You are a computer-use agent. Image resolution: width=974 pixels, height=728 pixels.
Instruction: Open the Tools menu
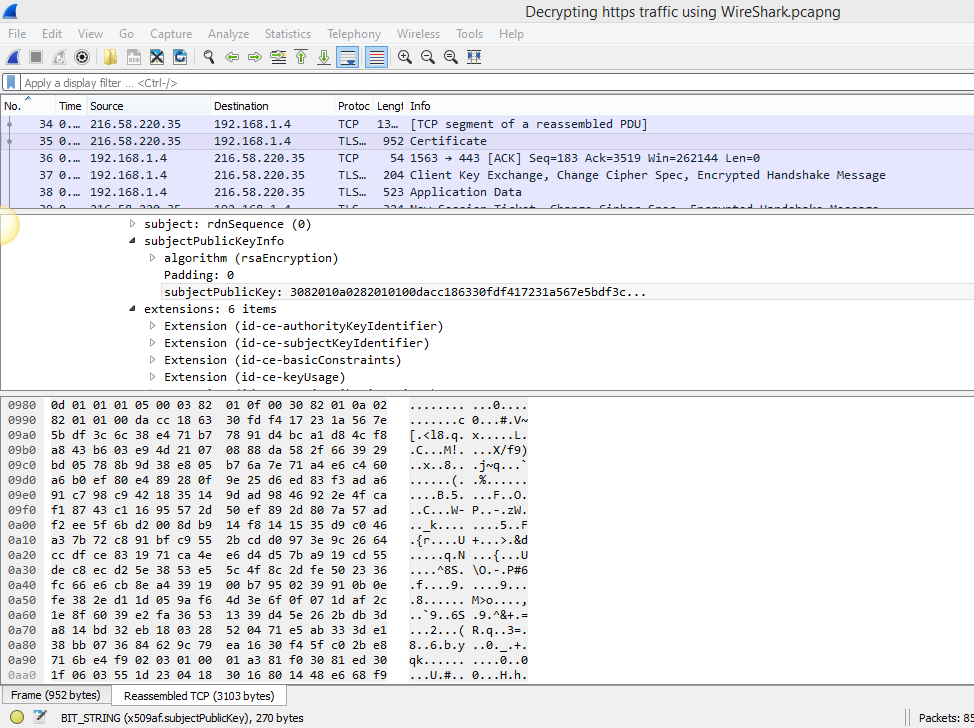coord(469,34)
